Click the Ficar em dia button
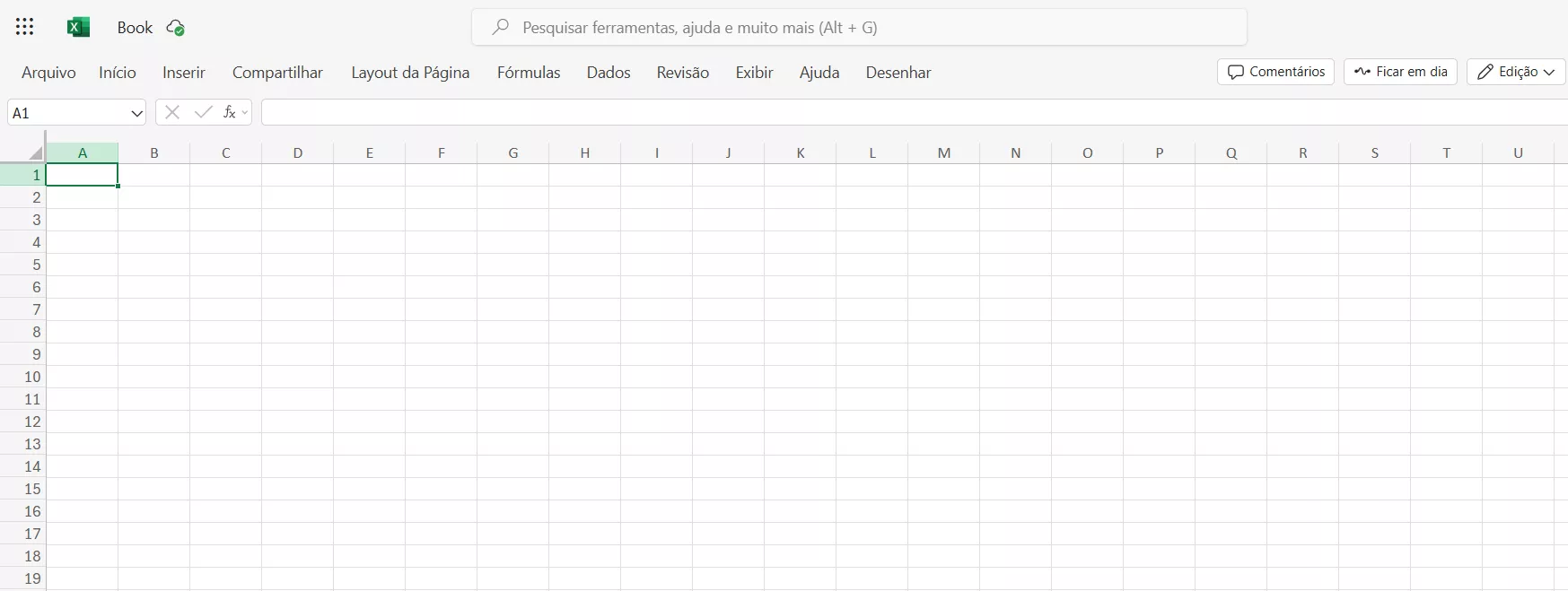 [x=1400, y=72]
